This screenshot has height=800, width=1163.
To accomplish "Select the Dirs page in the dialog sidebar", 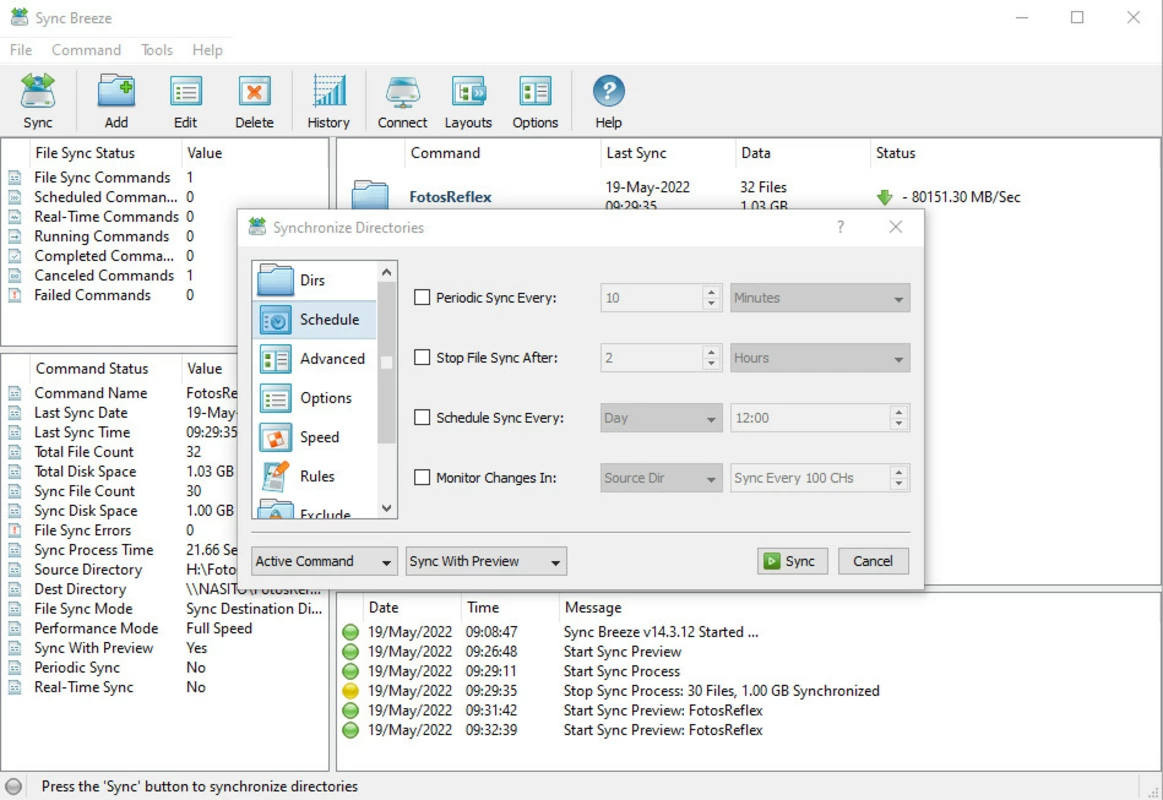I will coord(314,280).
